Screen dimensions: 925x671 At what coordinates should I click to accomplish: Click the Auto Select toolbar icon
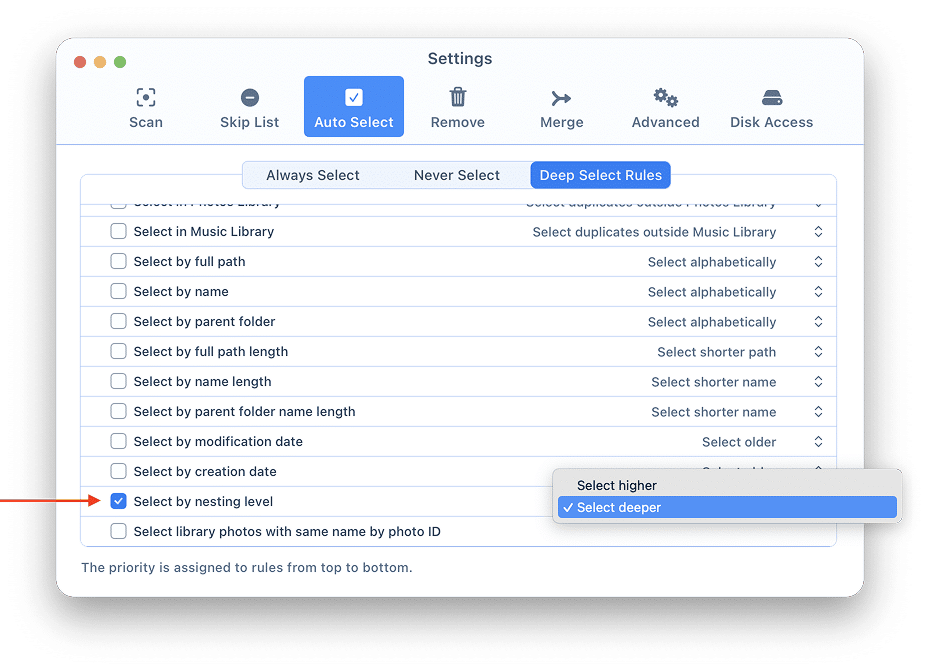[354, 98]
